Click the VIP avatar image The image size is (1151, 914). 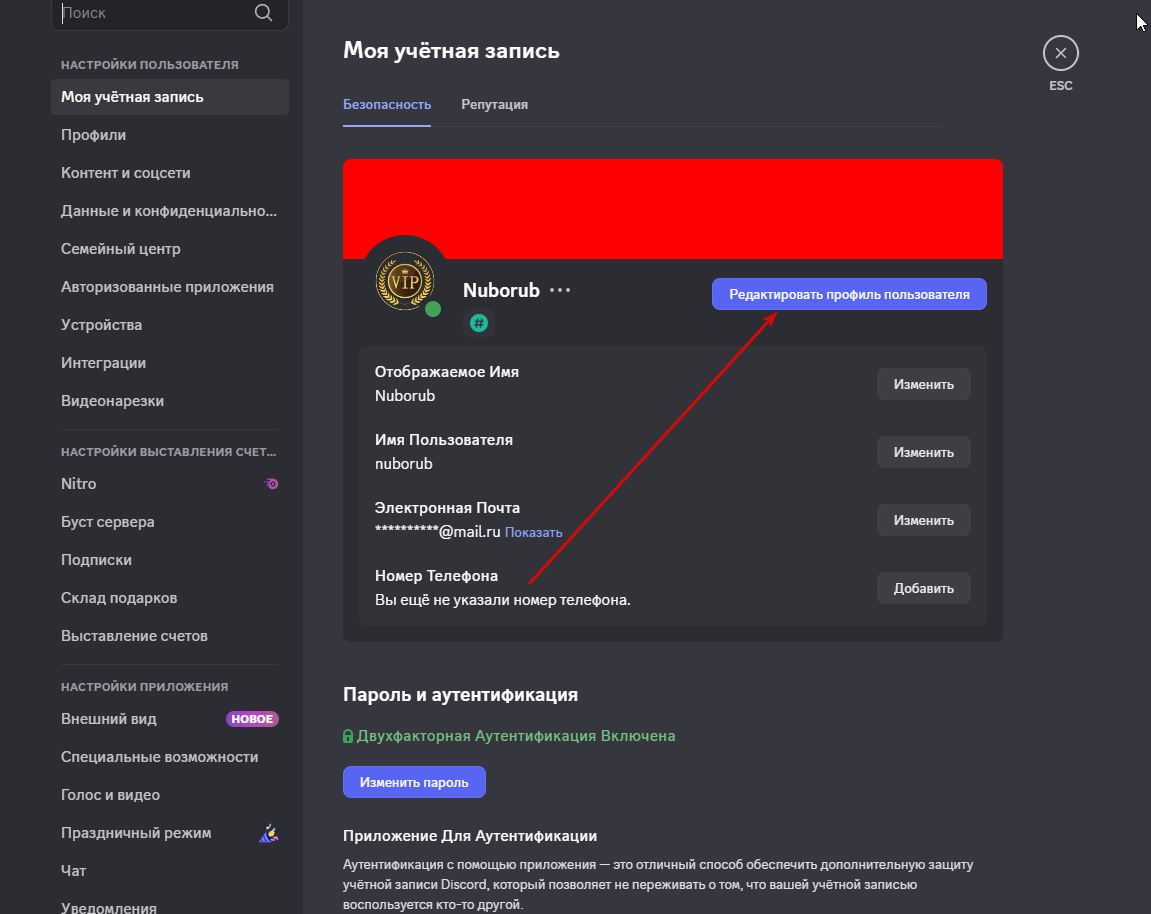click(x=405, y=281)
